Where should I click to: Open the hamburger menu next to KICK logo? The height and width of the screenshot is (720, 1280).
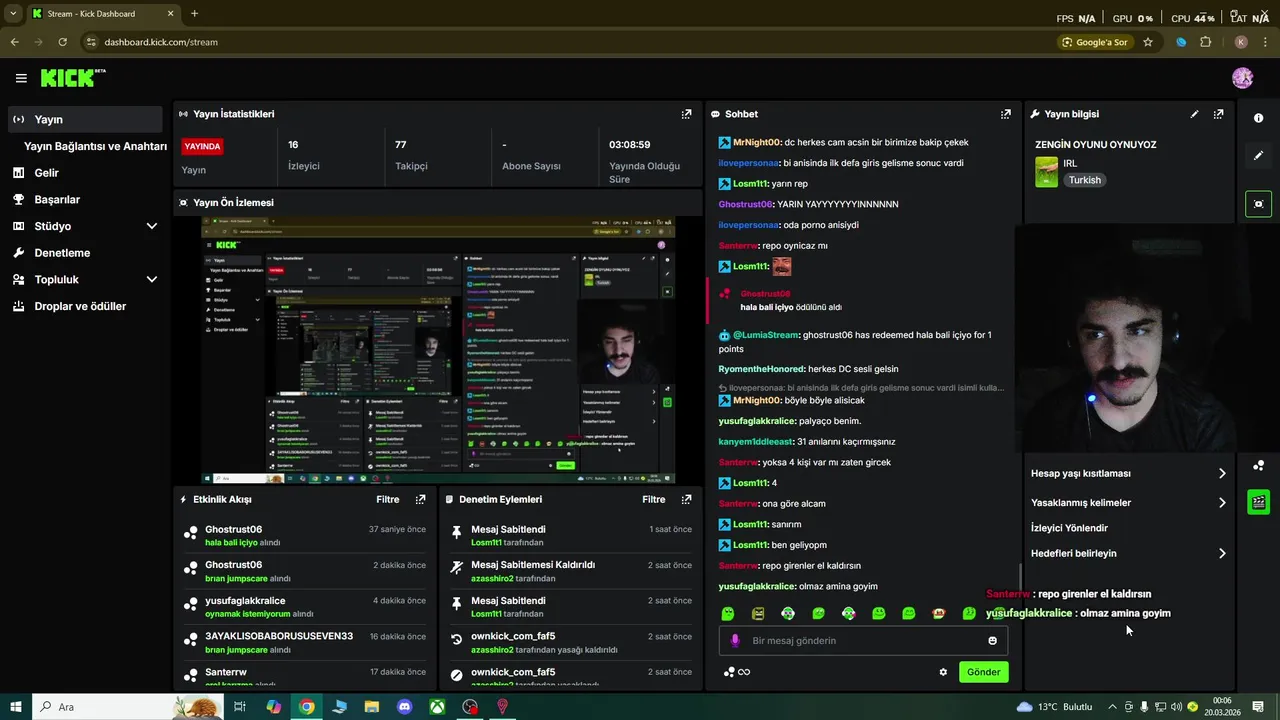tap(21, 78)
